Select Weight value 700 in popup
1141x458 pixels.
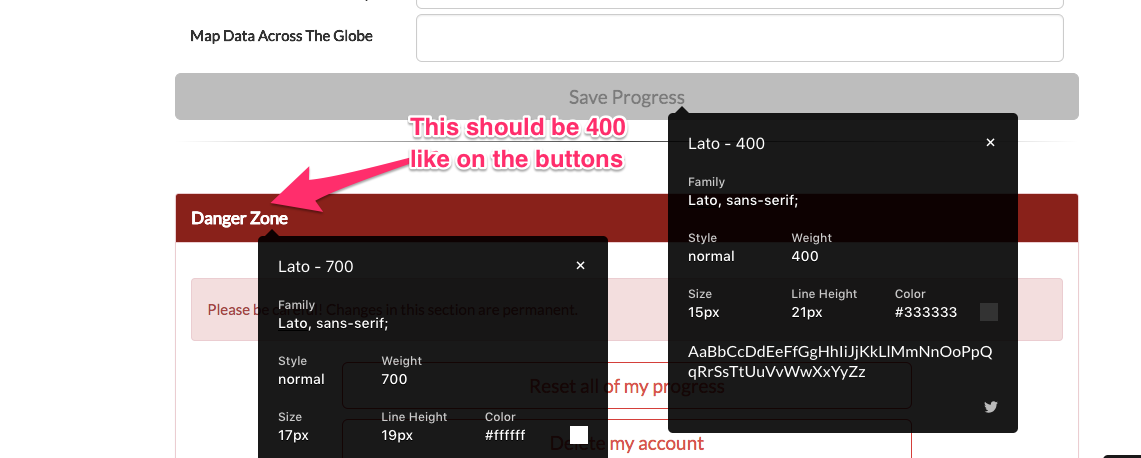pos(394,379)
